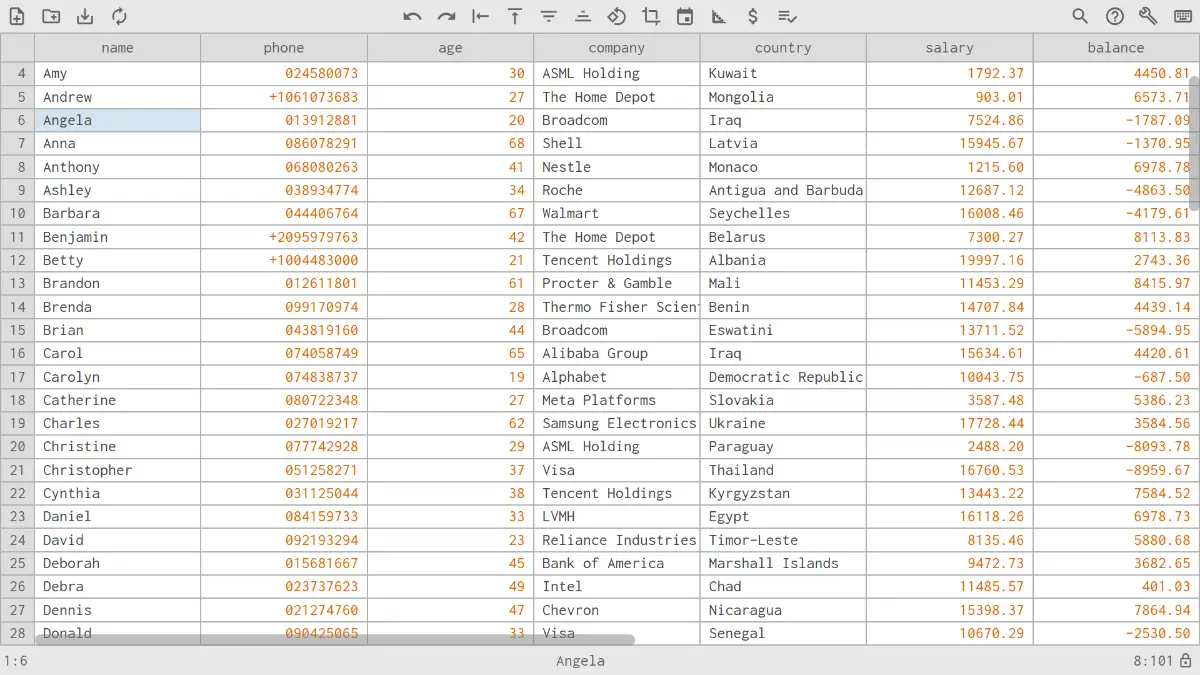Run the data validation check
Viewport: 1200px width, 675px height.
point(786,16)
